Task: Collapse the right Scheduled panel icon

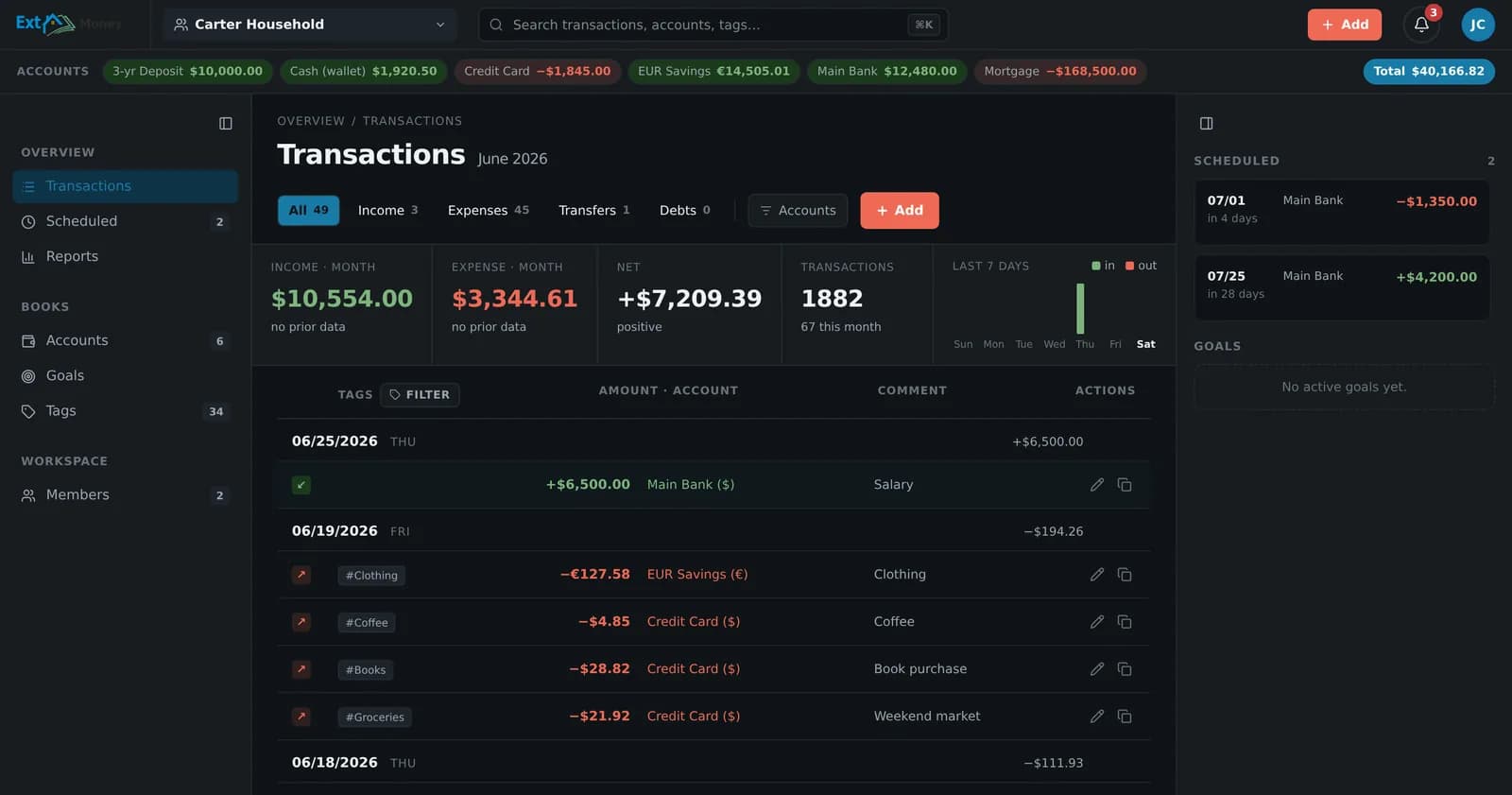Action: (x=1206, y=124)
